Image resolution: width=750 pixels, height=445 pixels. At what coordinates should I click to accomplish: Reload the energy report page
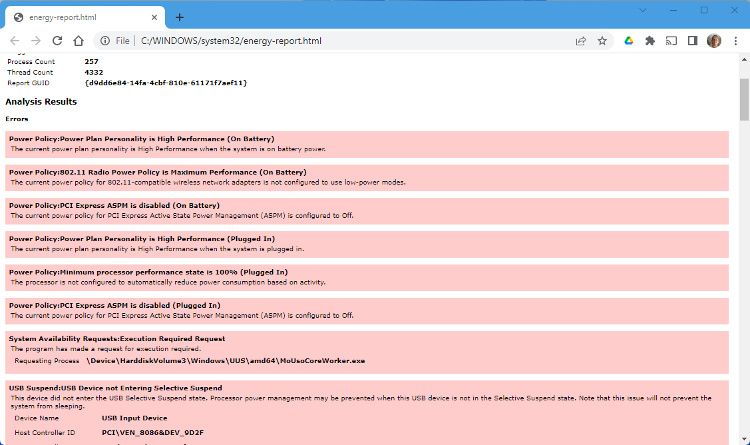click(57, 41)
